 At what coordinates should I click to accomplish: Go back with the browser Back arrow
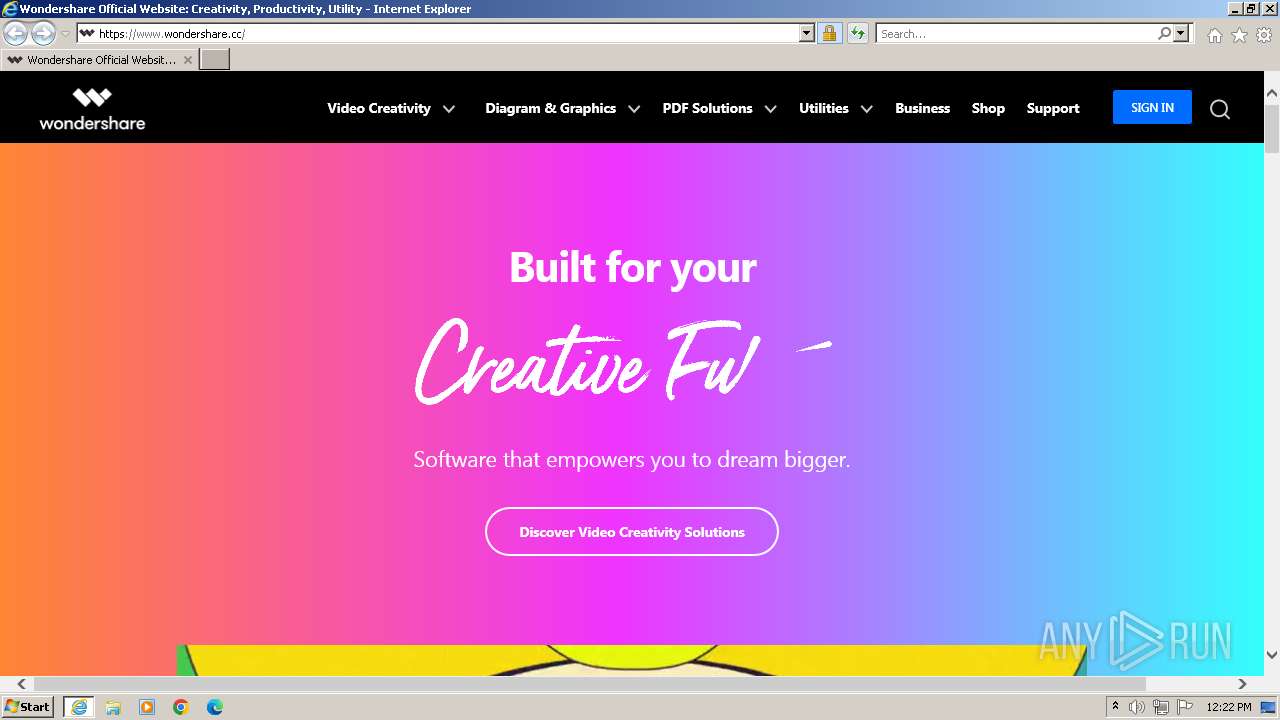16,33
